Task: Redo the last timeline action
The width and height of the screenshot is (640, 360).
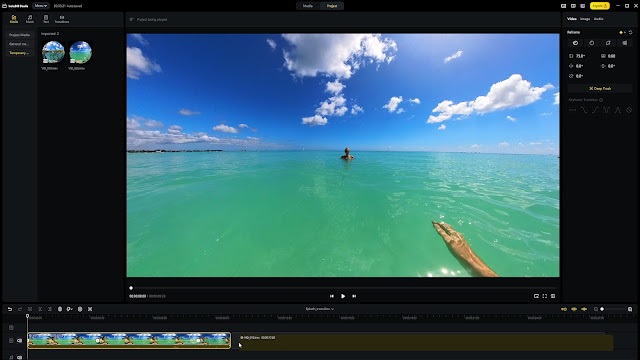Action: (20, 309)
